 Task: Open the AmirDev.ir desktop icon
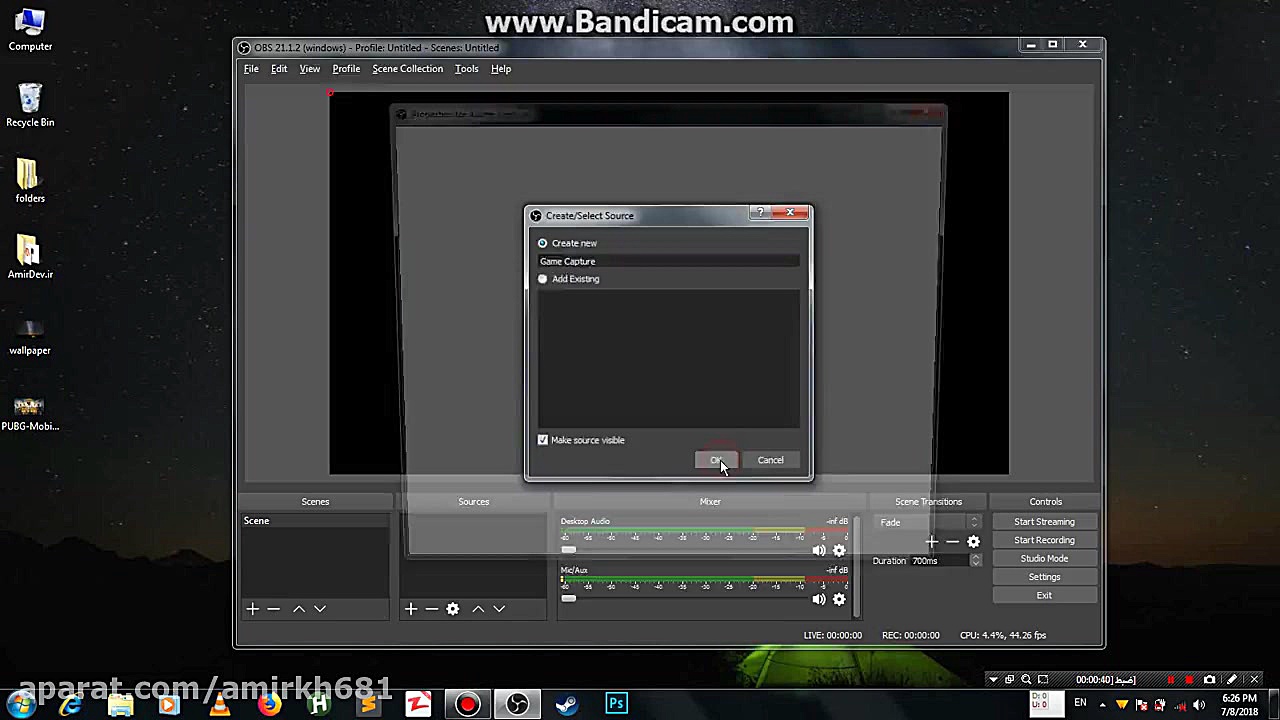click(30, 257)
